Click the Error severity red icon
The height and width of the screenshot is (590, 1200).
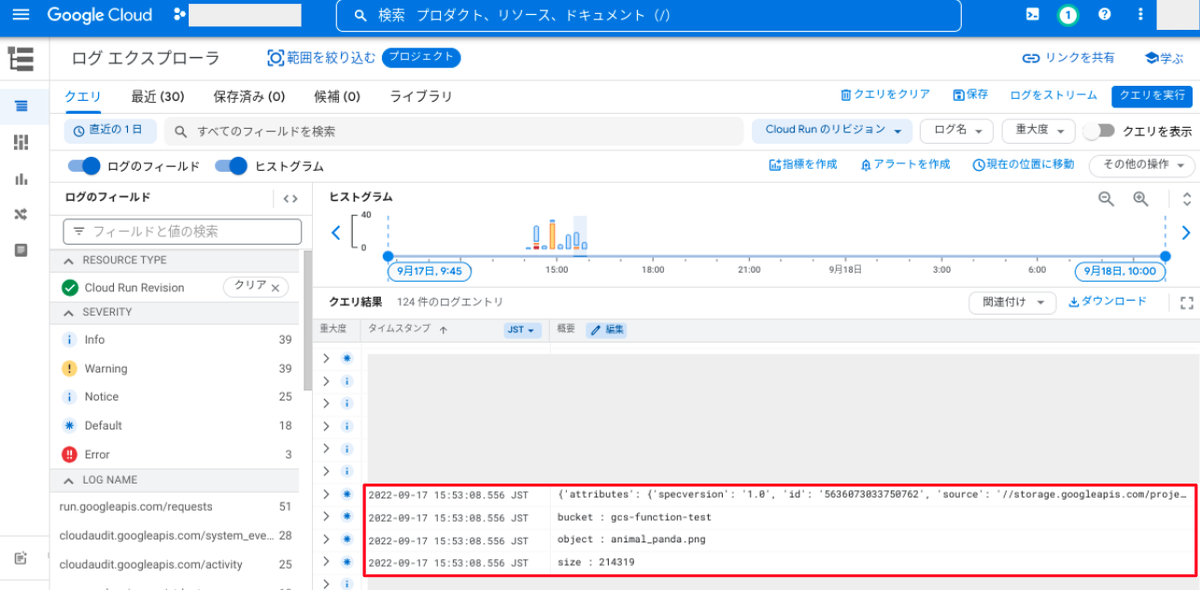tap(69, 454)
